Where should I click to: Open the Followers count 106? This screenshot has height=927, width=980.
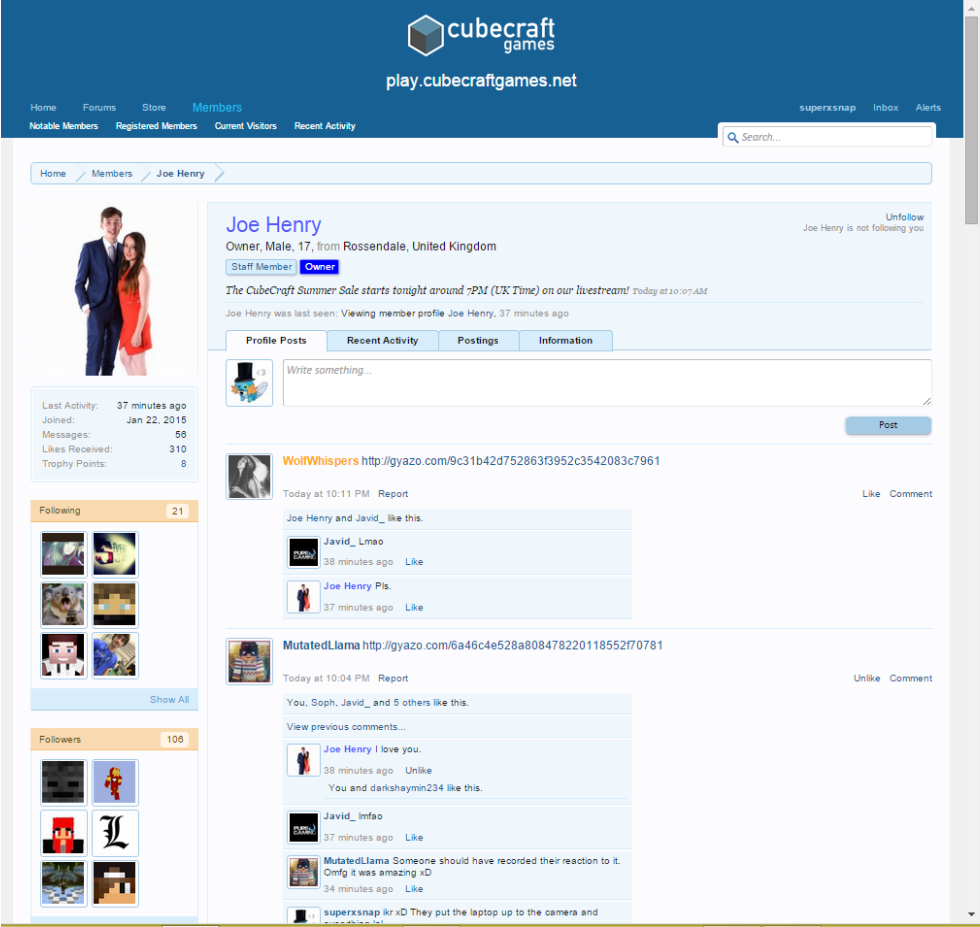175,739
